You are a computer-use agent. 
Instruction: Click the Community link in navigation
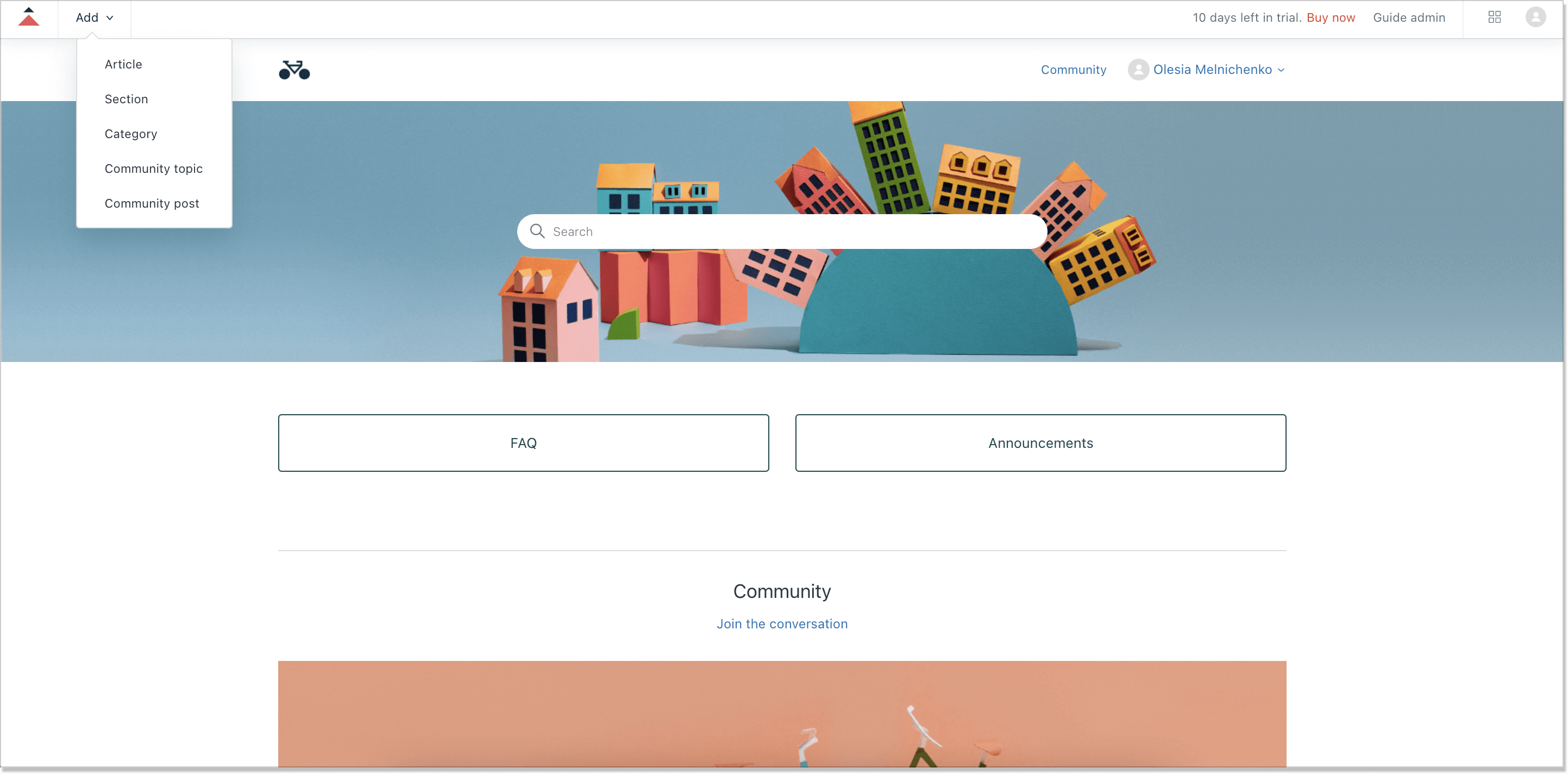1073,69
